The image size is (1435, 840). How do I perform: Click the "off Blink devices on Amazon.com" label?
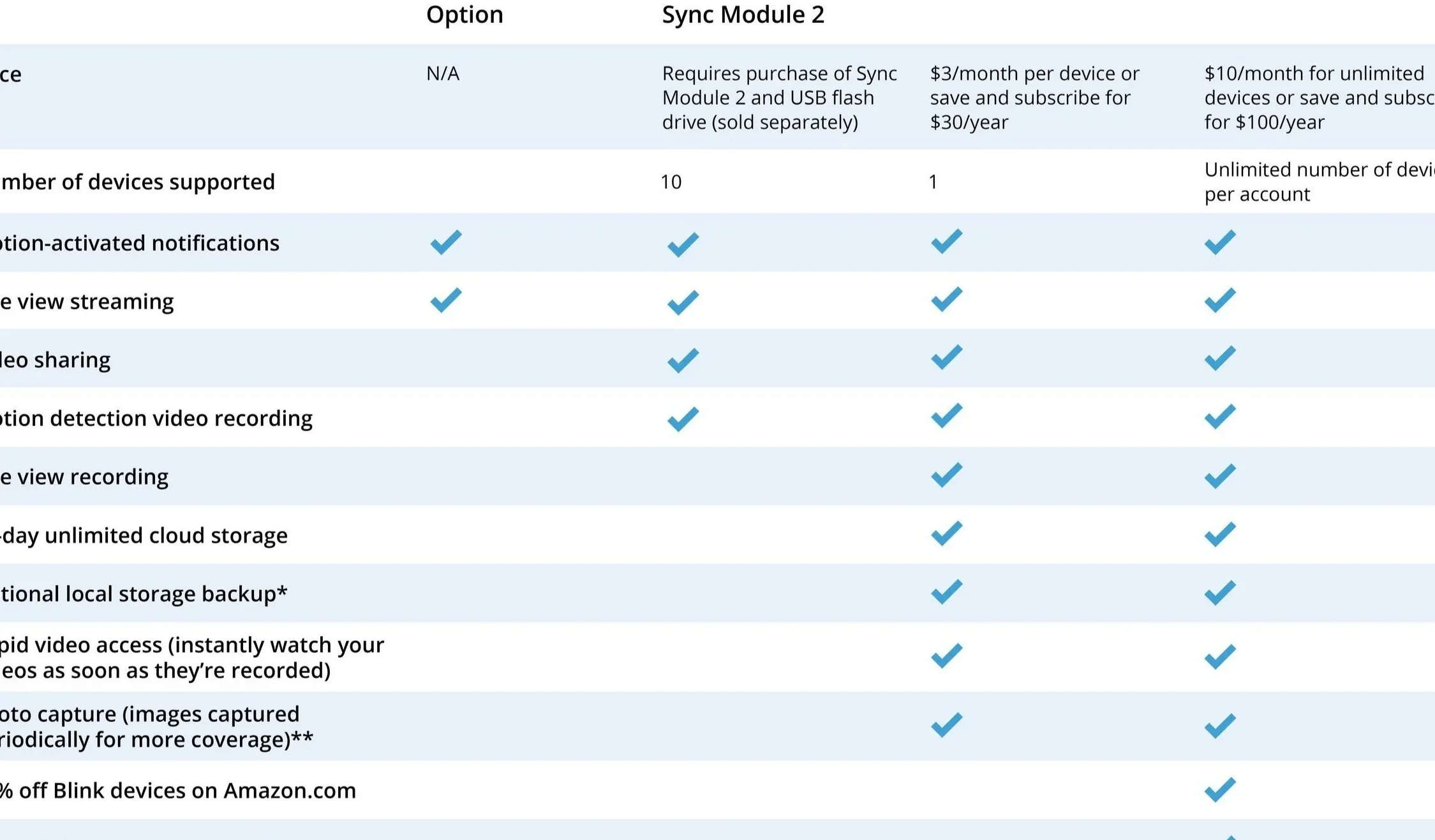pos(185,791)
